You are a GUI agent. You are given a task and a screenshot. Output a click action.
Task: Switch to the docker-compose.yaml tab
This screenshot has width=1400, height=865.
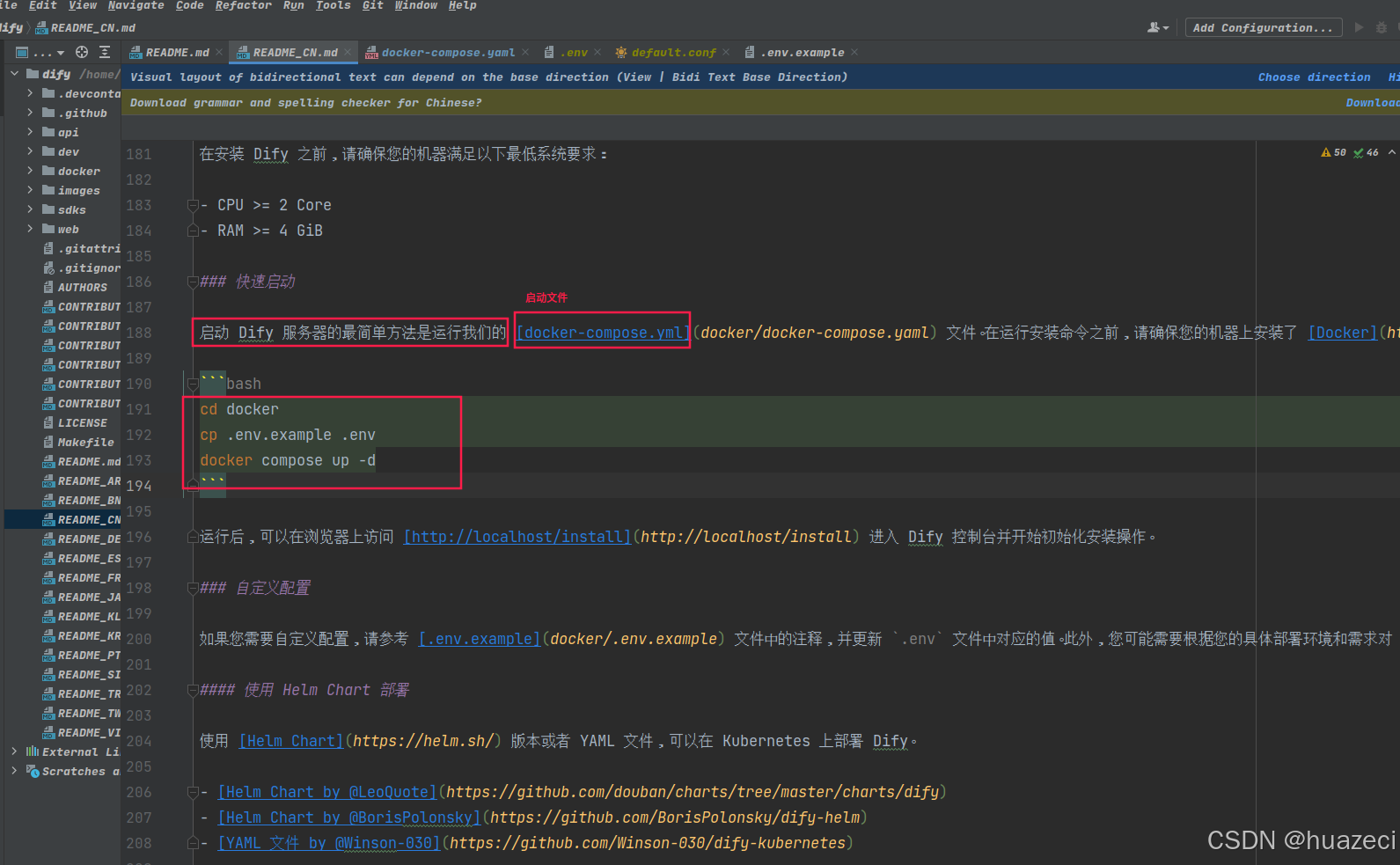pyautogui.click(x=448, y=53)
